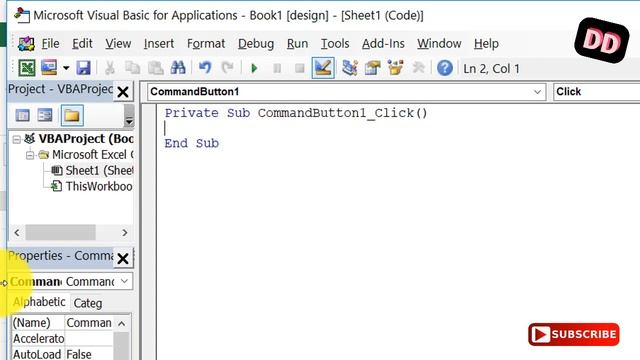Click the Find binoculars icon
The width and height of the screenshot is (640, 360).
coord(178,68)
